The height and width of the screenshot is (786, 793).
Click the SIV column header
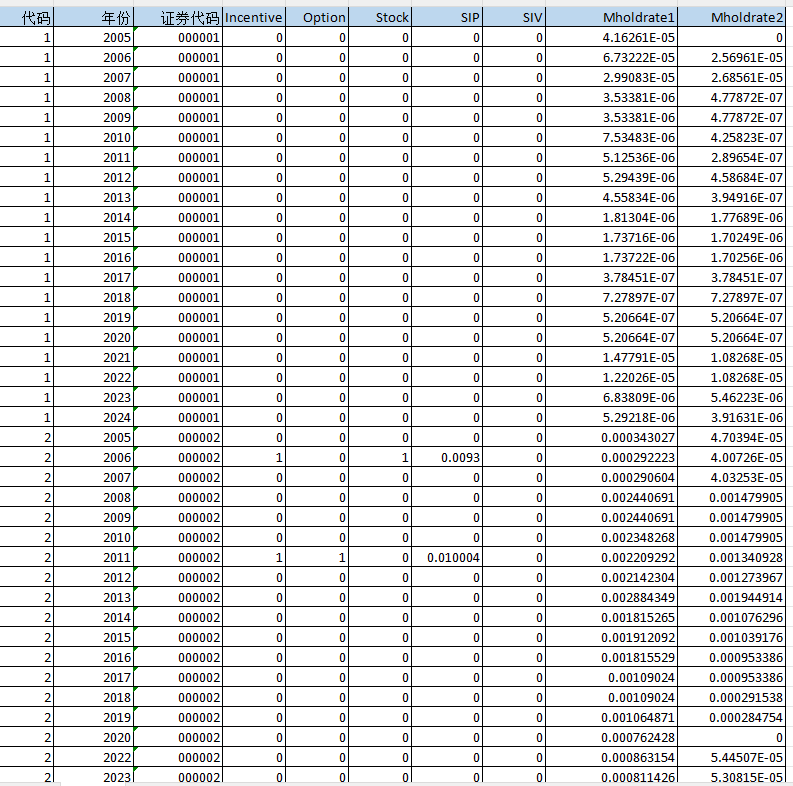pyautogui.click(x=516, y=17)
